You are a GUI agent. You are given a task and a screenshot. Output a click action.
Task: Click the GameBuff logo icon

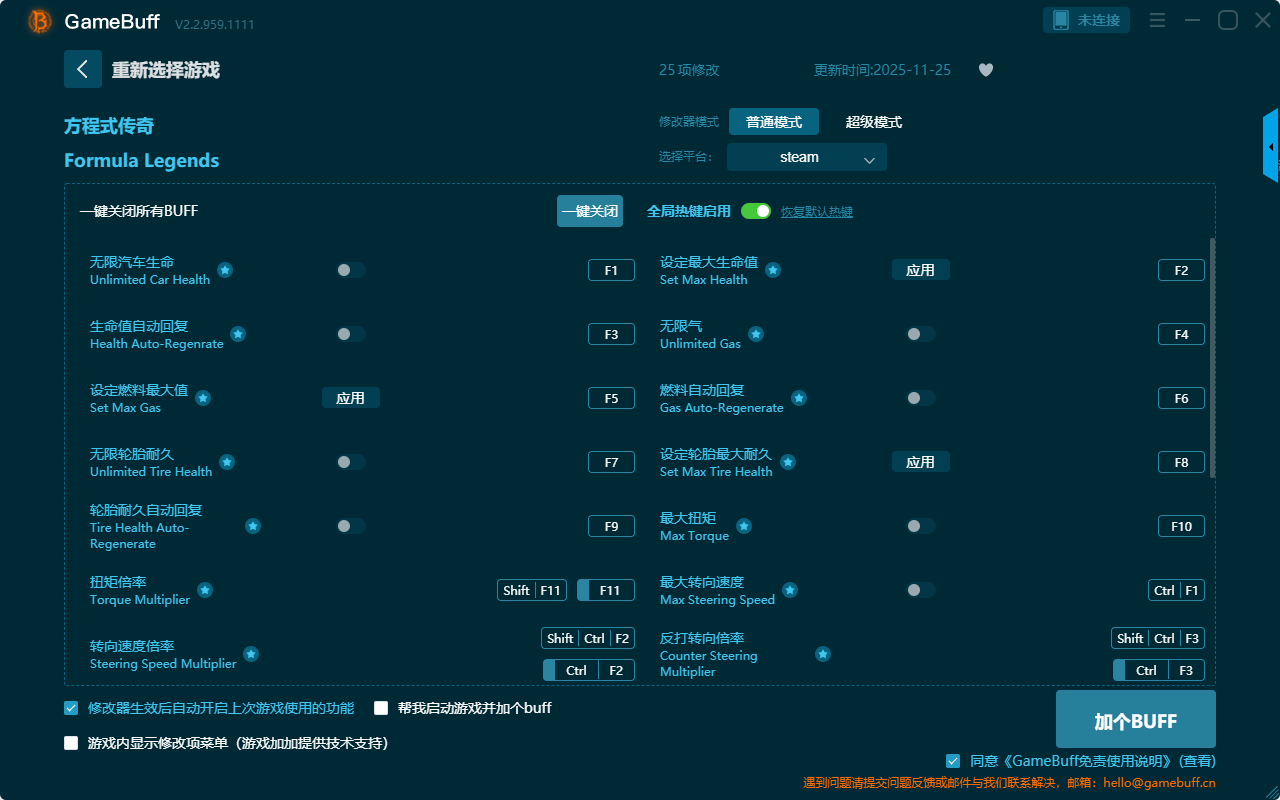click(x=40, y=21)
